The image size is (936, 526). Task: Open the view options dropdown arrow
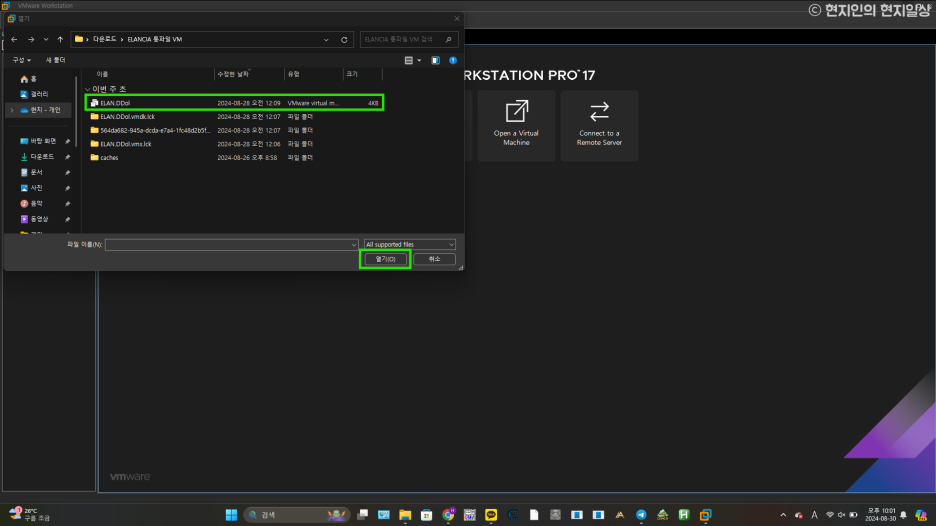coord(419,60)
